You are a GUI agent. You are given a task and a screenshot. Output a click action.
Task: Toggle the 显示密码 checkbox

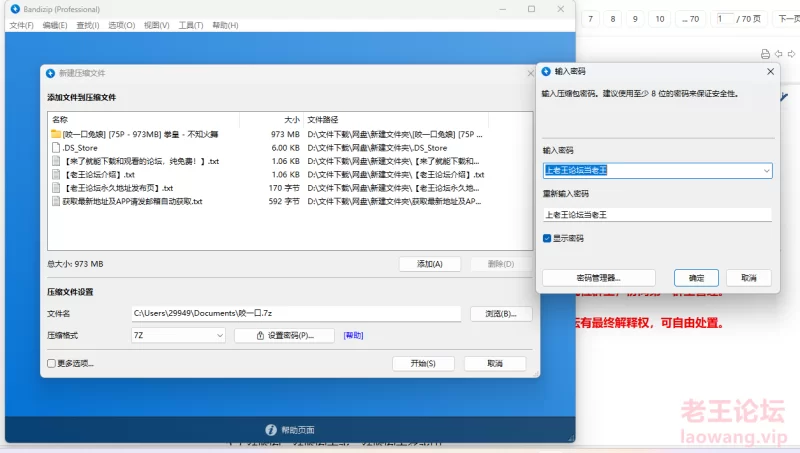click(547, 238)
